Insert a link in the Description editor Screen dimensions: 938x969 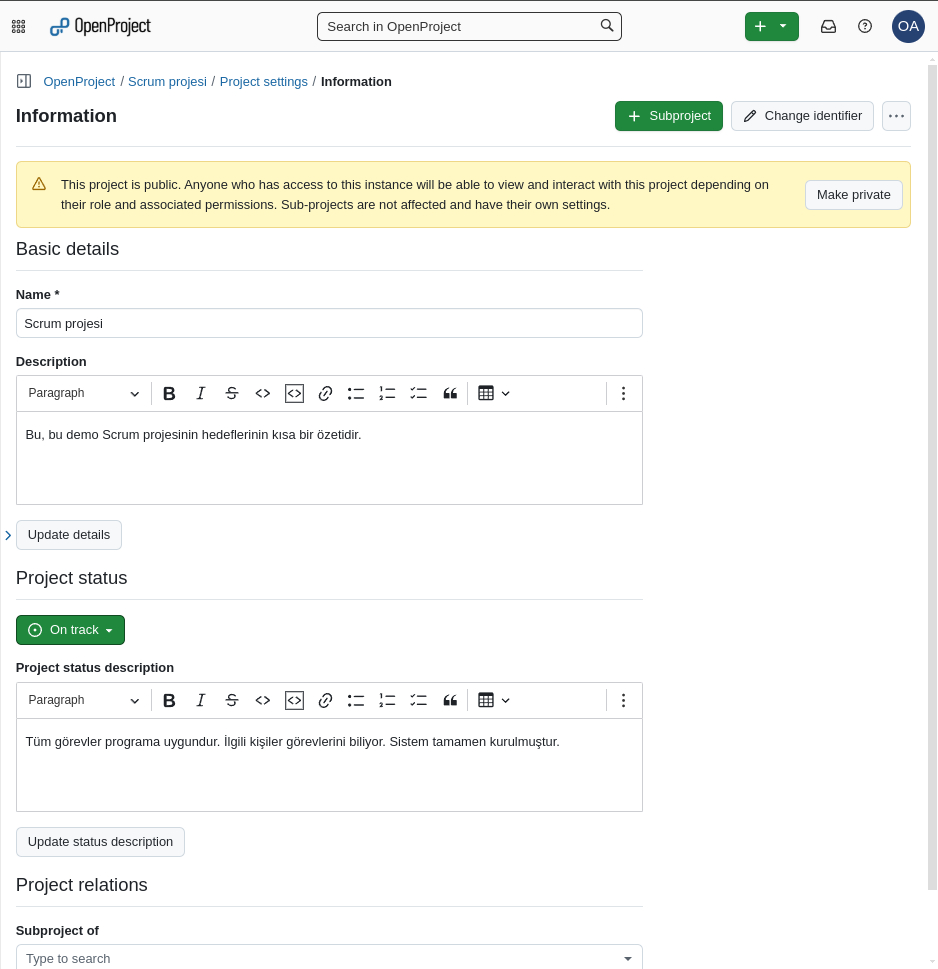coord(325,393)
